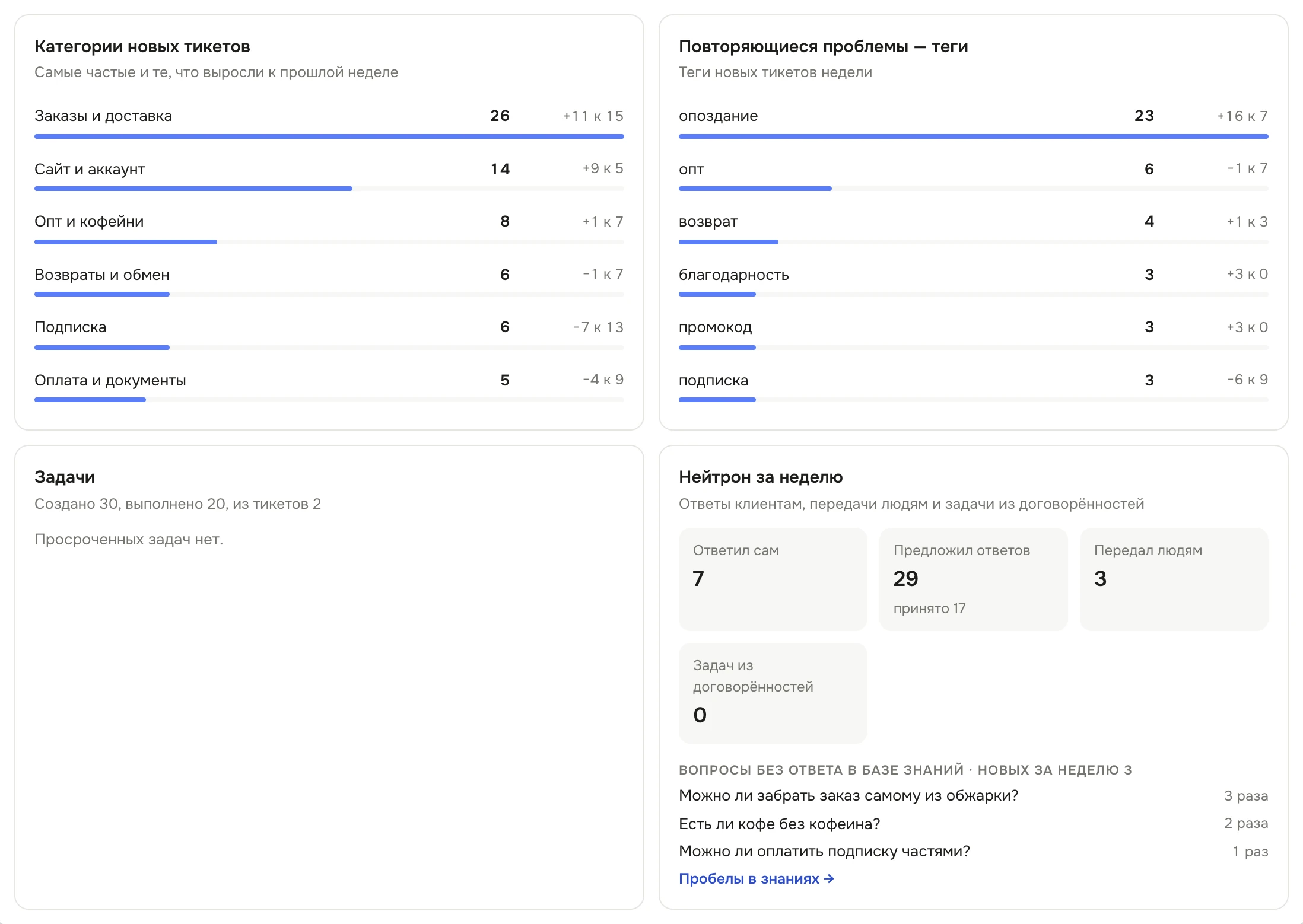The width and height of the screenshot is (1303, 924).
Task: Click the 'принято 17' caption
Action: pos(930,608)
